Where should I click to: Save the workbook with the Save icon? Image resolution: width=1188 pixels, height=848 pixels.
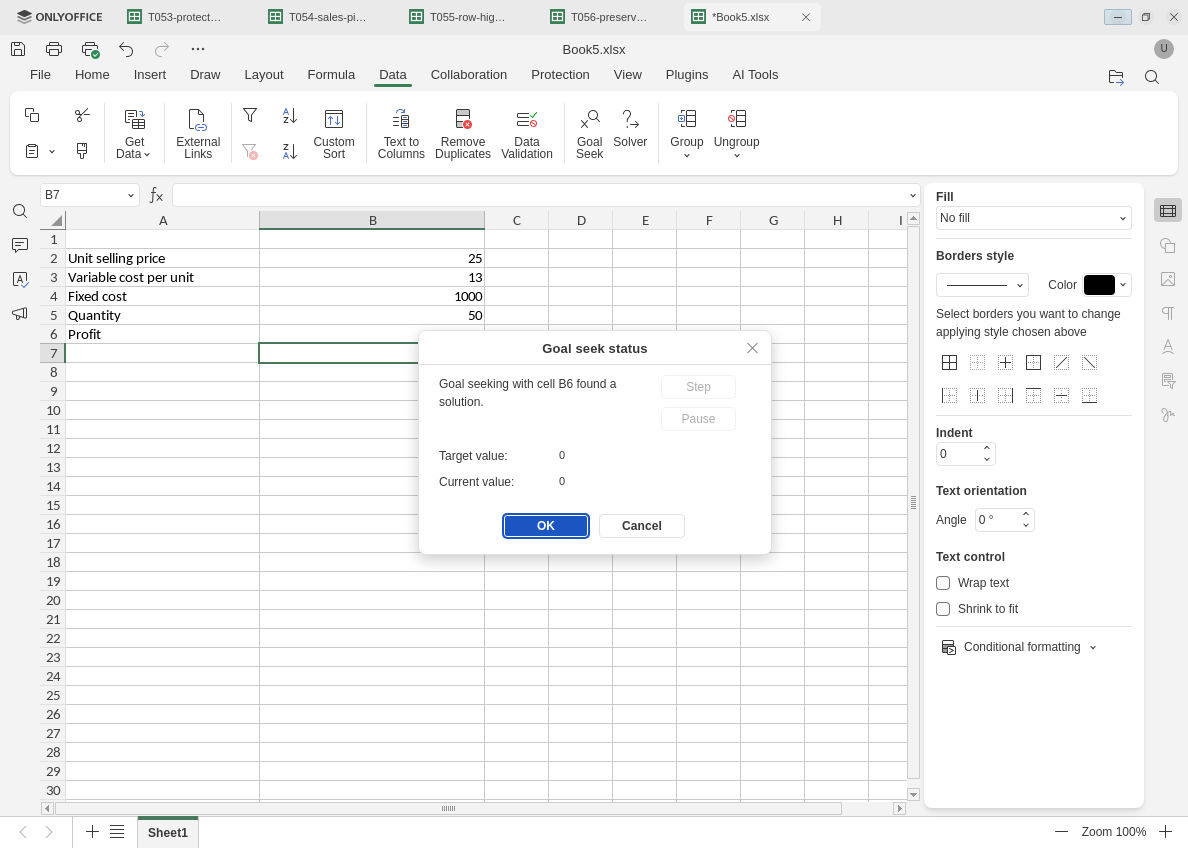tap(18, 49)
